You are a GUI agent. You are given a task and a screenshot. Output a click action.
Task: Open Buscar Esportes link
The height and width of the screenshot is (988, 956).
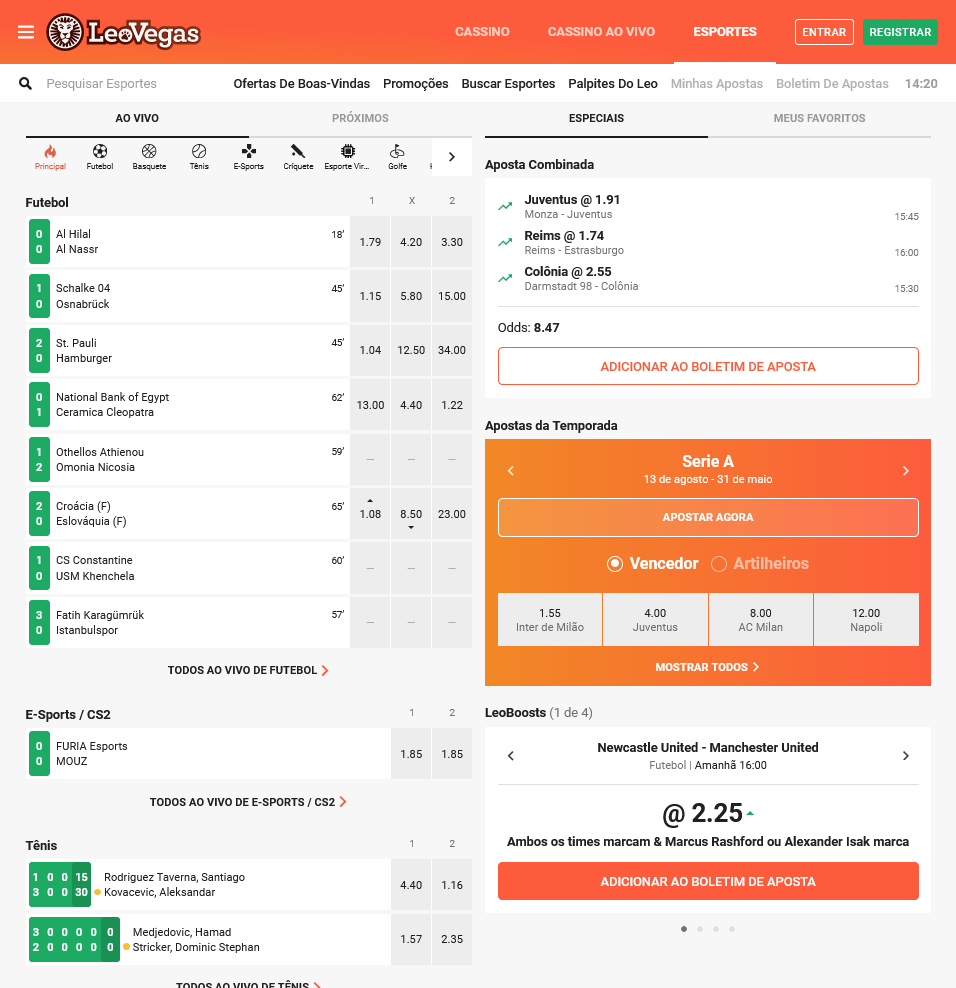pyautogui.click(x=508, y=83)
